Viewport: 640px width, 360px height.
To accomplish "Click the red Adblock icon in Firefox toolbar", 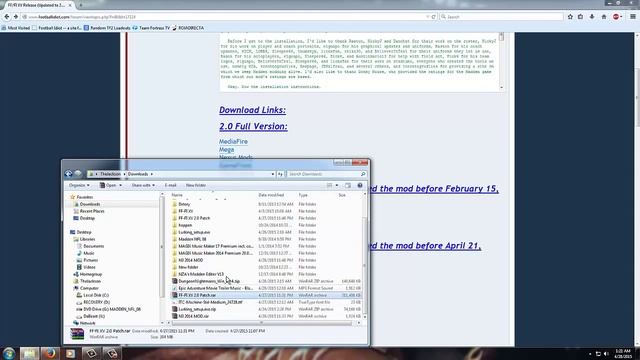I will pyautogui.click(x=616, y=17).
